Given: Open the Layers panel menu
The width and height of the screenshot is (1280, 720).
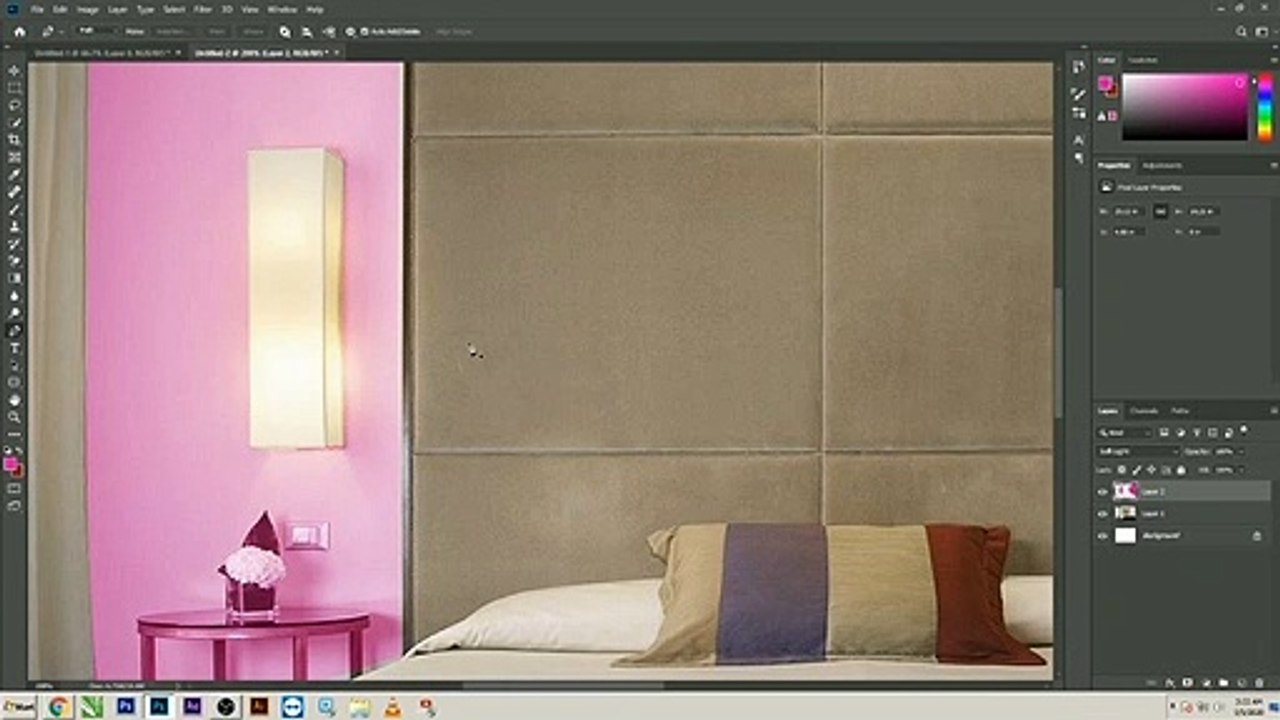Looking at the screenshot, I should pyautogui.click(x=1274, y=410).
